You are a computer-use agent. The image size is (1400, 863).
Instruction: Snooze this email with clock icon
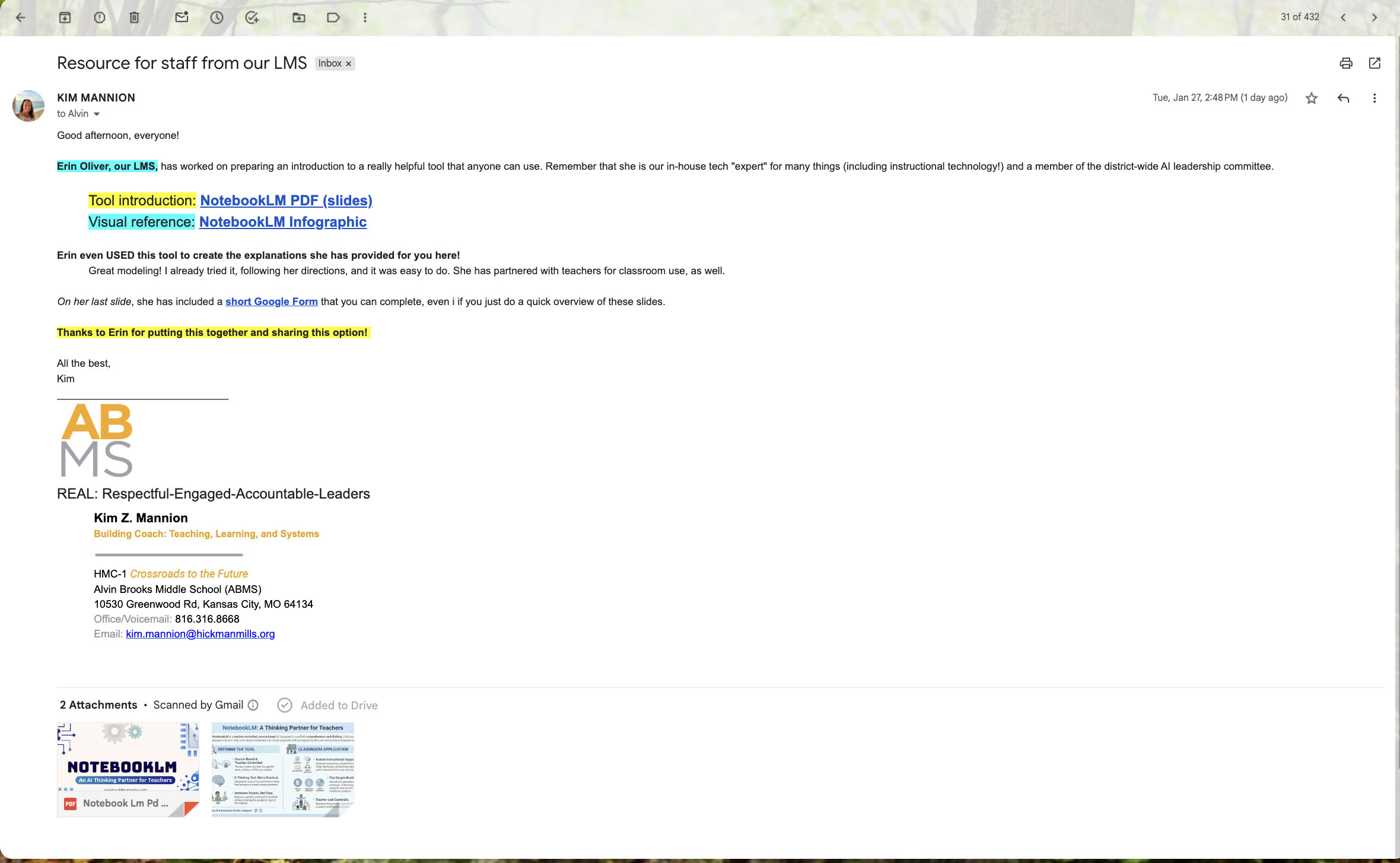(x=217, y=18)
